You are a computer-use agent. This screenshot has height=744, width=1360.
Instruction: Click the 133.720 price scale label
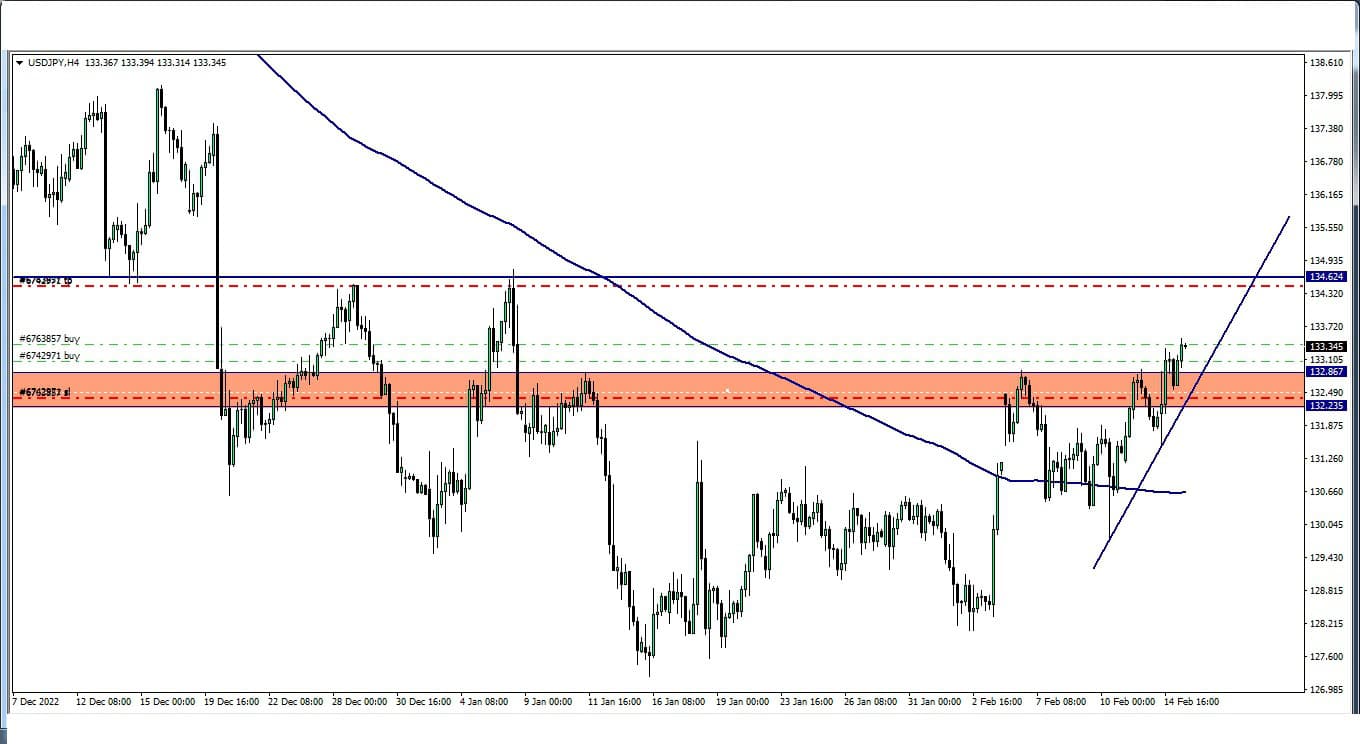(1326, 326)
